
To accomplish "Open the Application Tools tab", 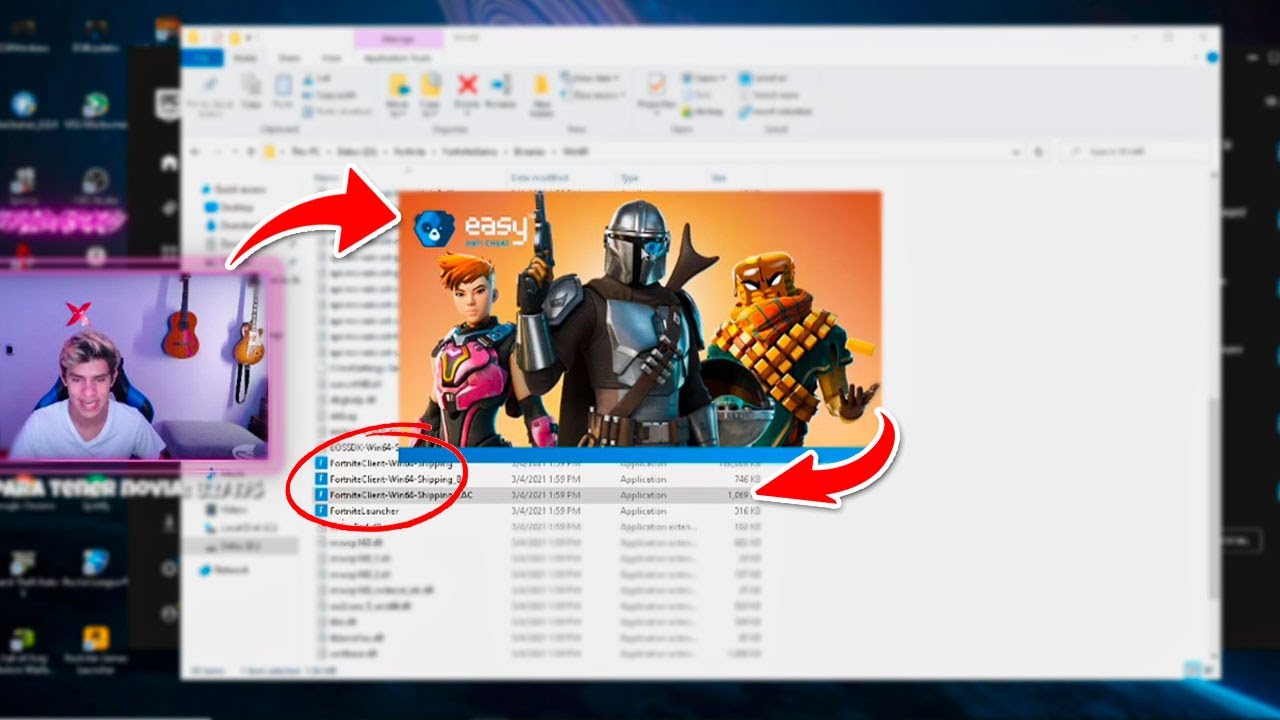I will [x=396, y=58].
